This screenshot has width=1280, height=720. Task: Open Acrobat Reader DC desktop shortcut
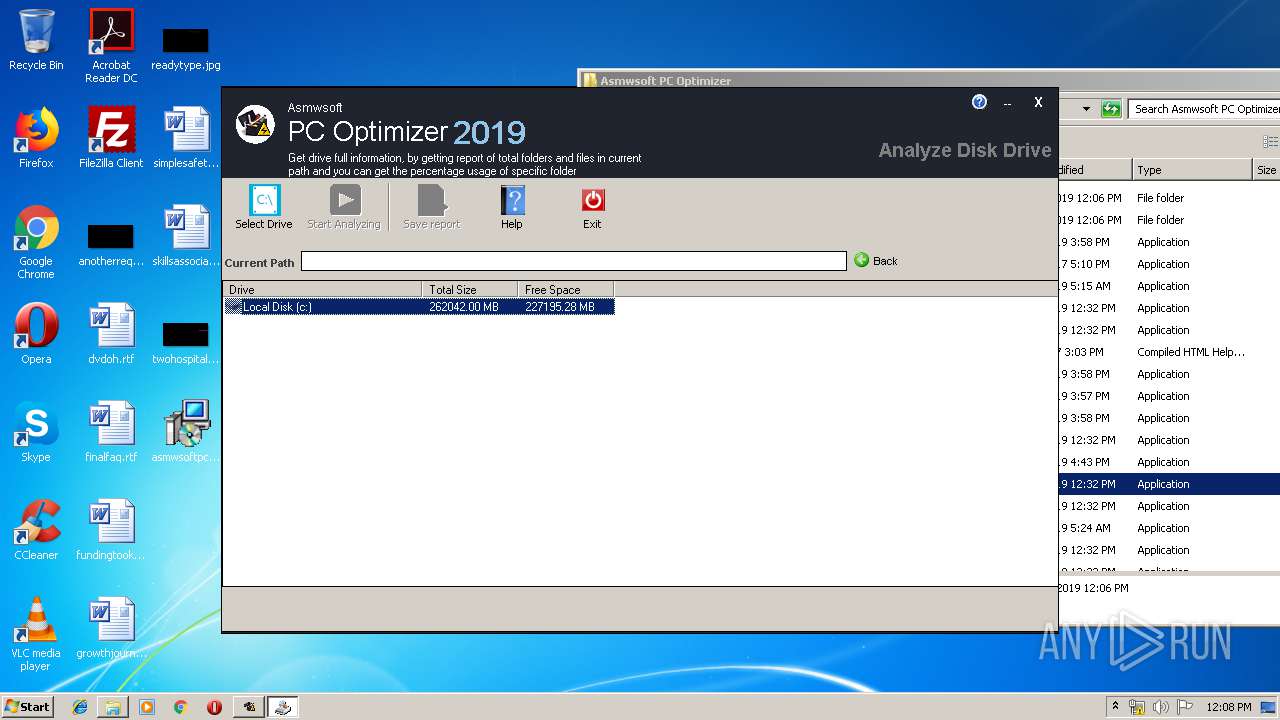pos(111,46)
